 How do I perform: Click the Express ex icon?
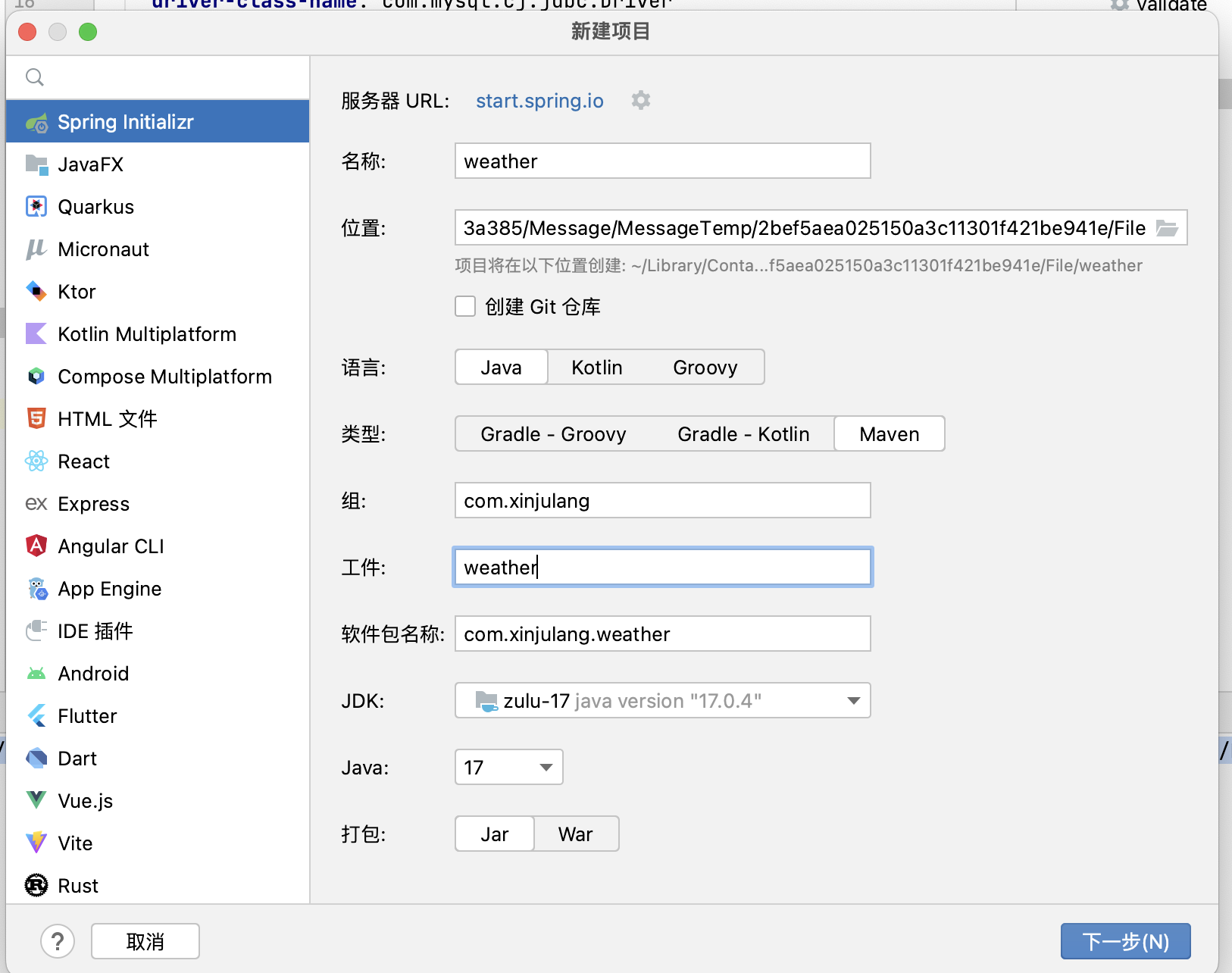tap(36, 504)
